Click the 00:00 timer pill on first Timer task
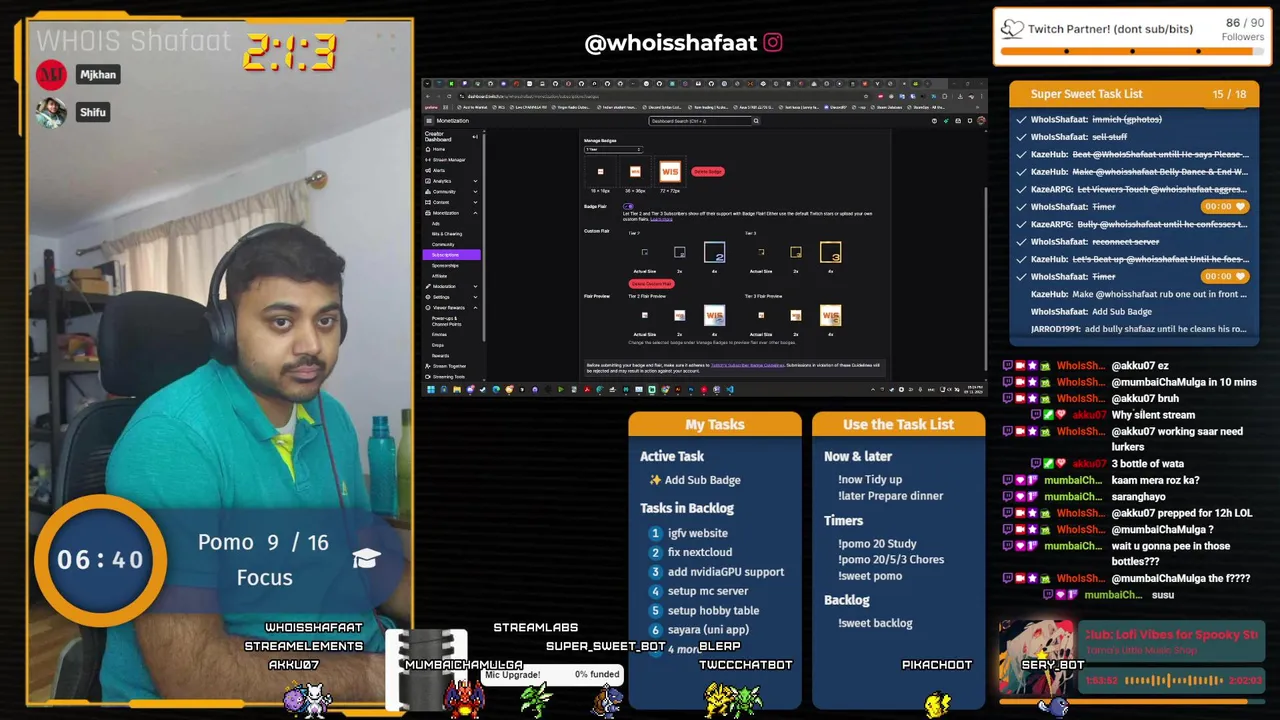 coord(1226,207)
